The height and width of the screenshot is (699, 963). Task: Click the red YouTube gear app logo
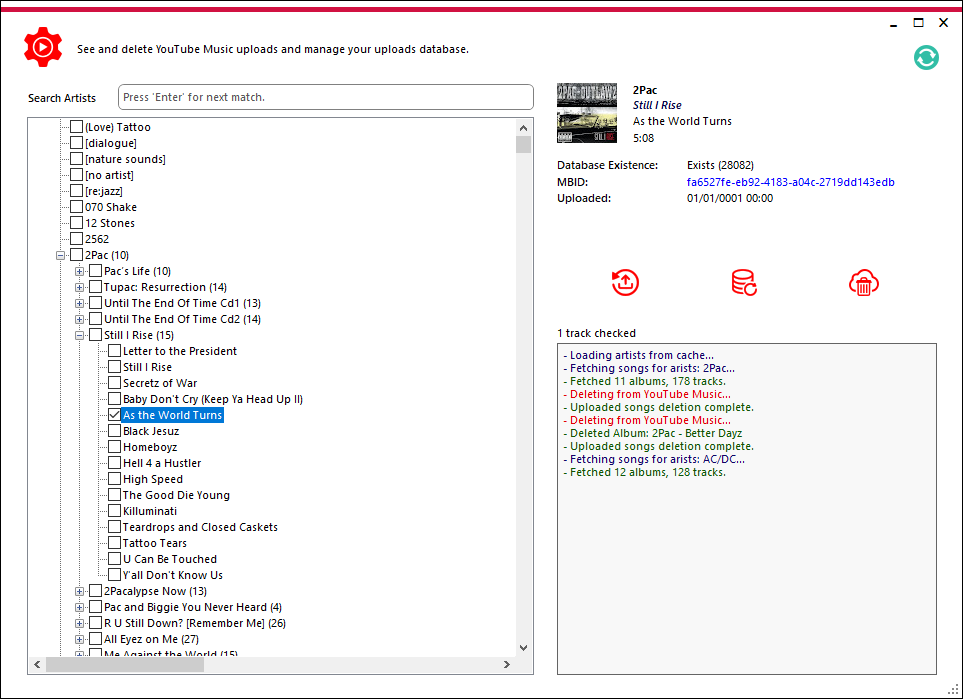click(x=43, y=47)
